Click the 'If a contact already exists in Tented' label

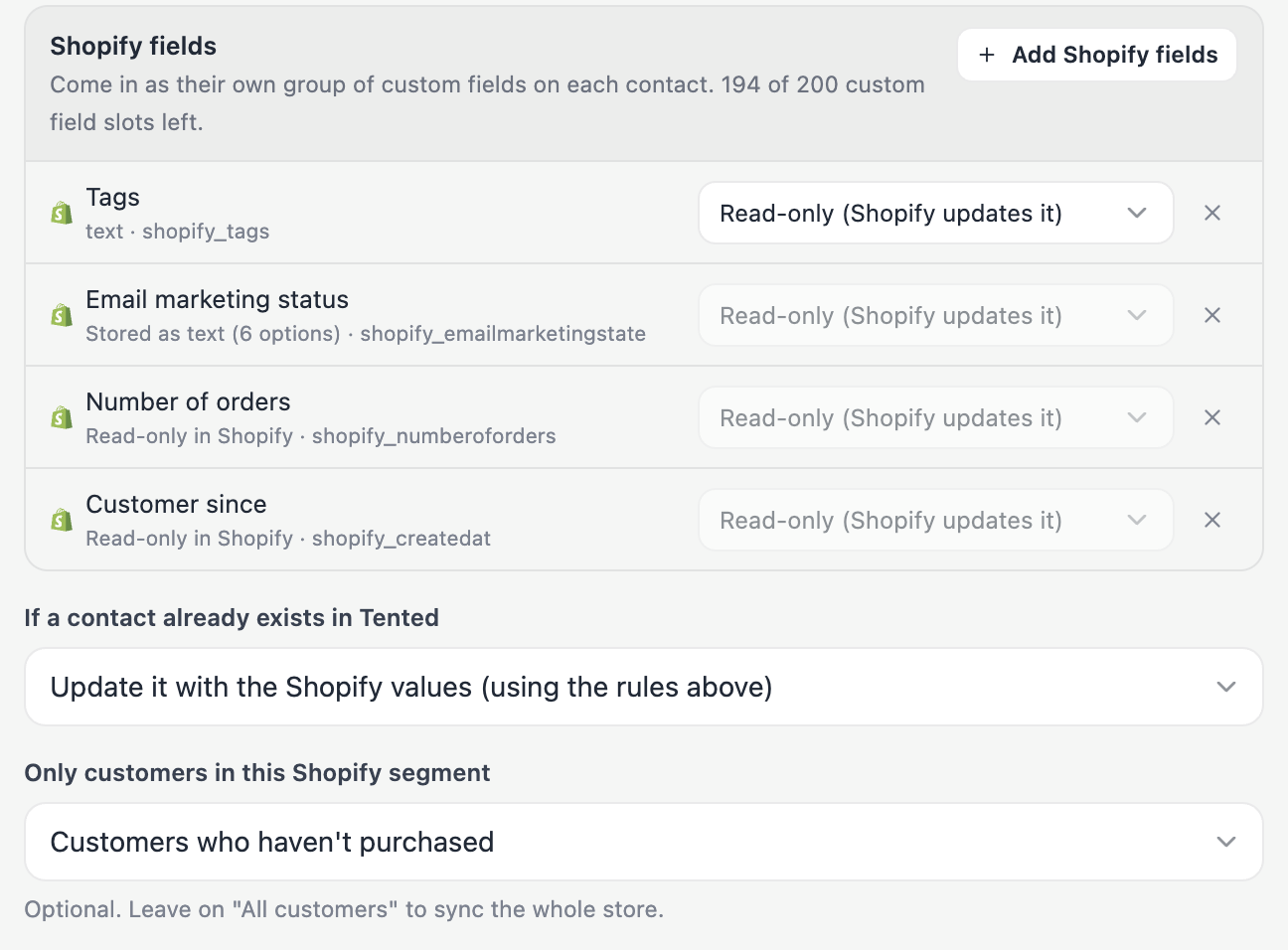232,617
